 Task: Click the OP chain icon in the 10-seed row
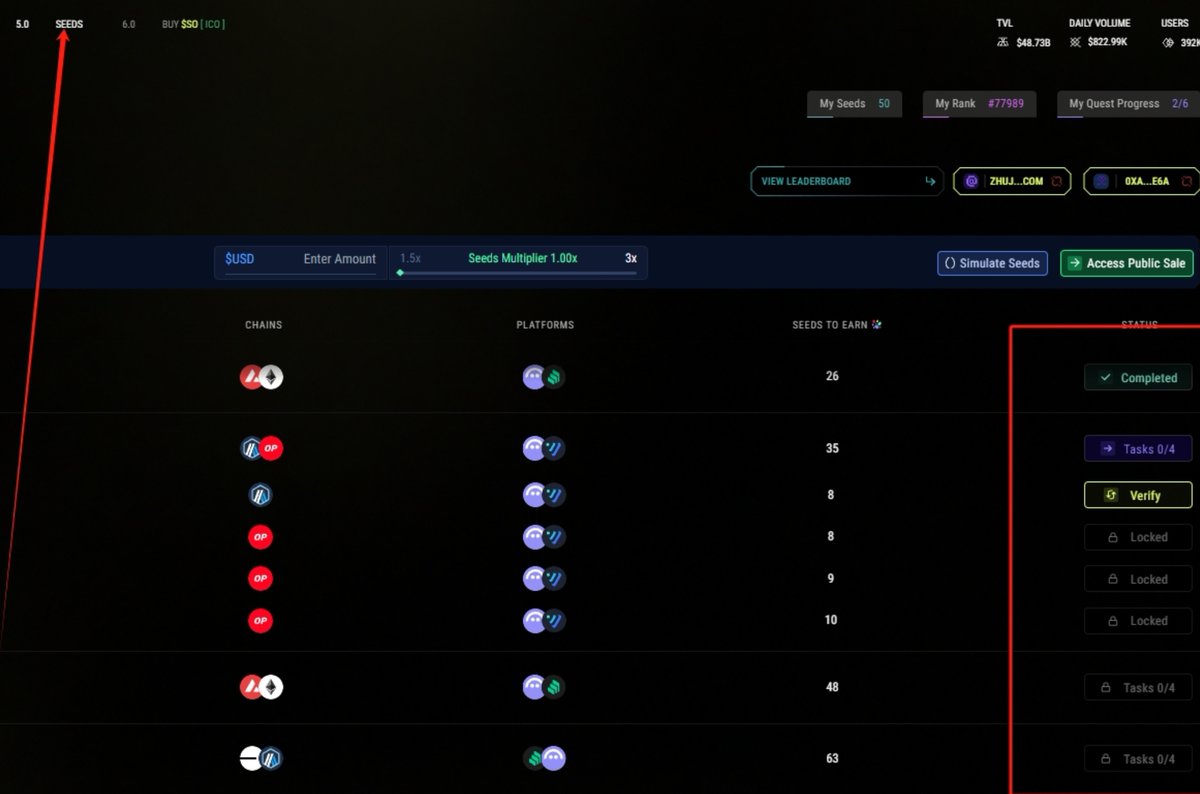click(260, 621)
